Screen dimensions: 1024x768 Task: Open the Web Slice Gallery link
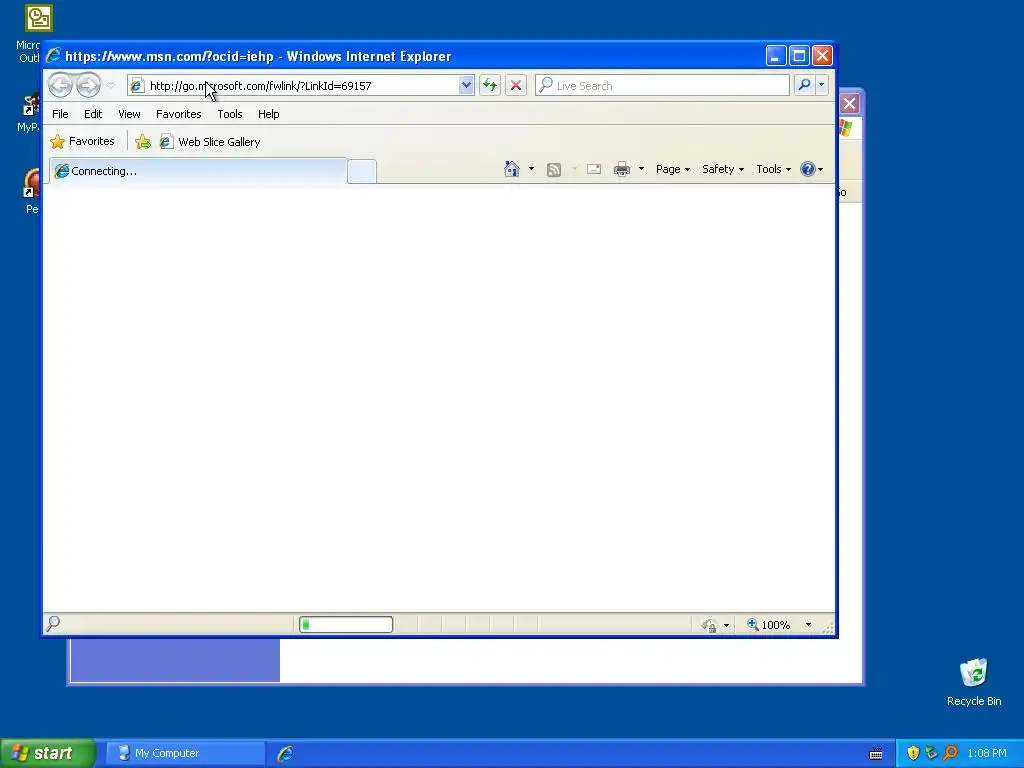(x=210, y=142)
